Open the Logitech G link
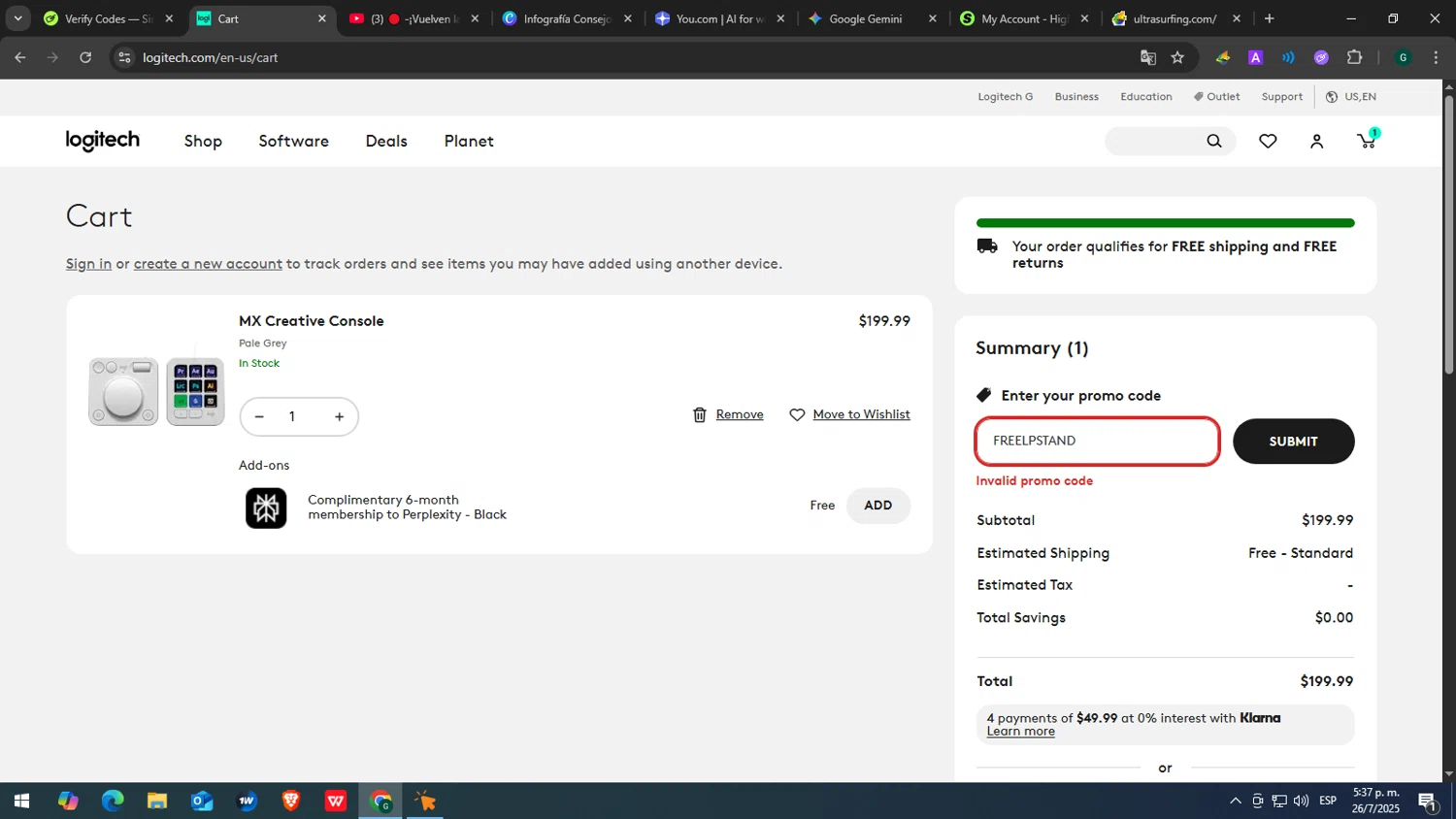The width and height of the screenshot is (1456, 819). coord(1005,96)
